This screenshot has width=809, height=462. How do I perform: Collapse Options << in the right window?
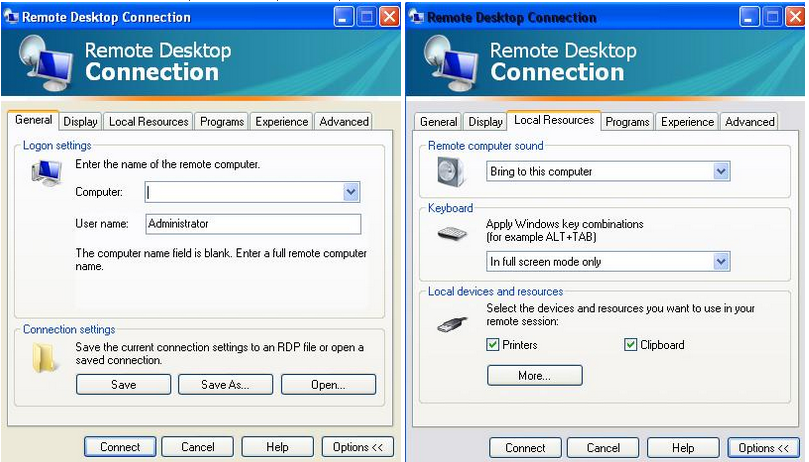click(764, 448)
